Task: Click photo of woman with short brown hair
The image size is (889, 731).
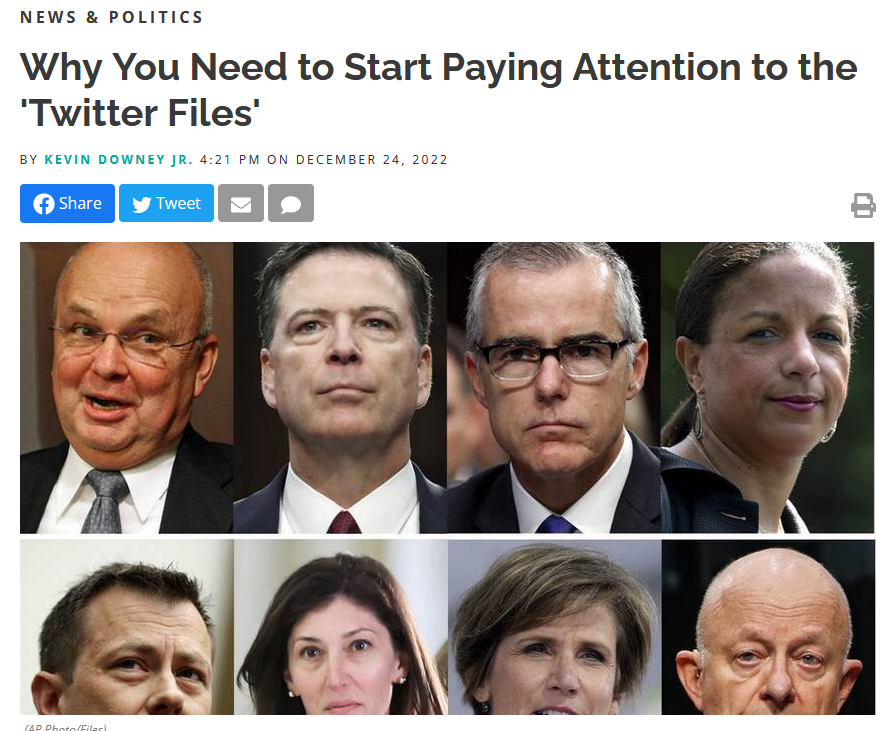Action: click(x=554, y=627)
